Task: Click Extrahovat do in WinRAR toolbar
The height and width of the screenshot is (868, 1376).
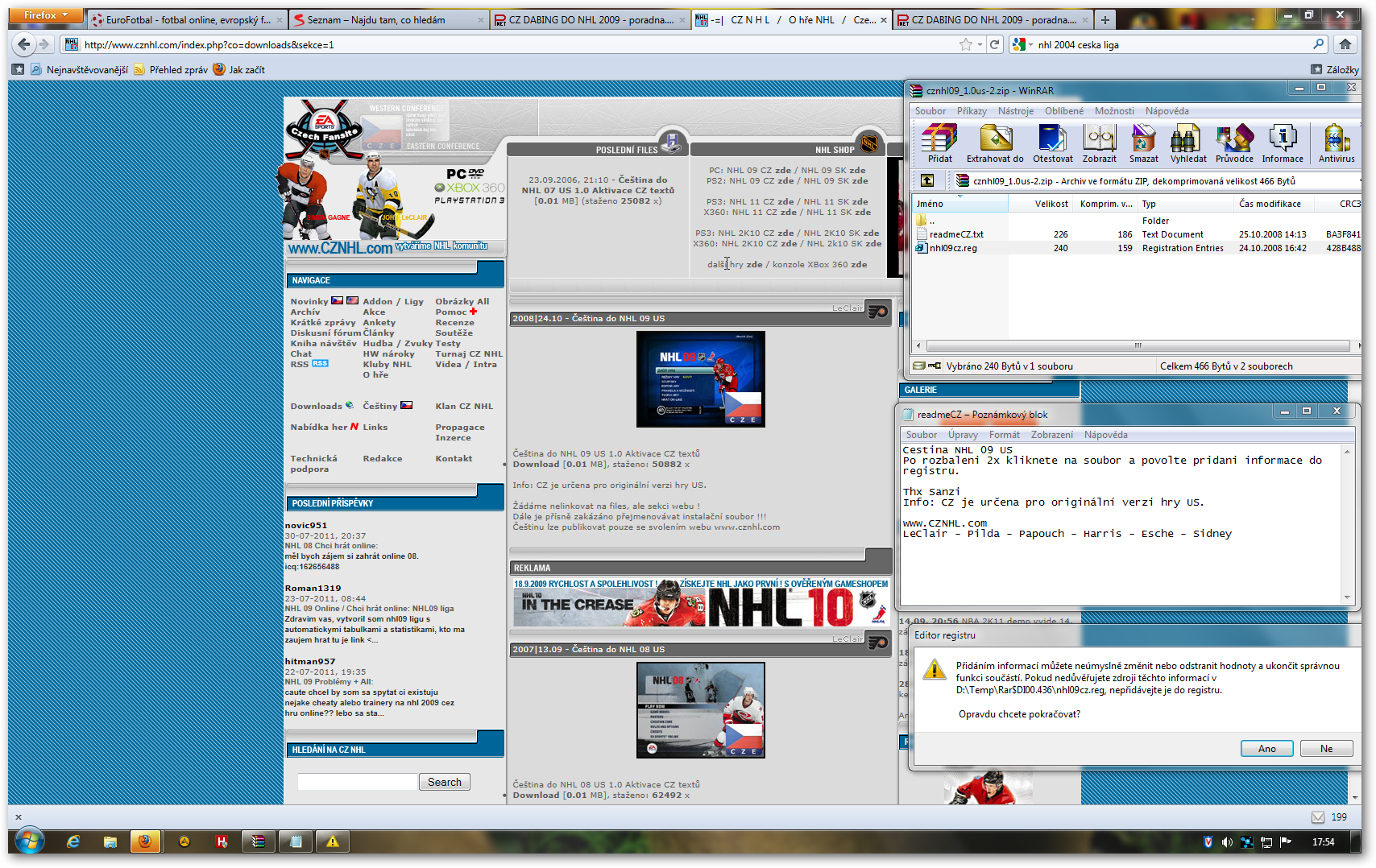Action: click(995, 143)
